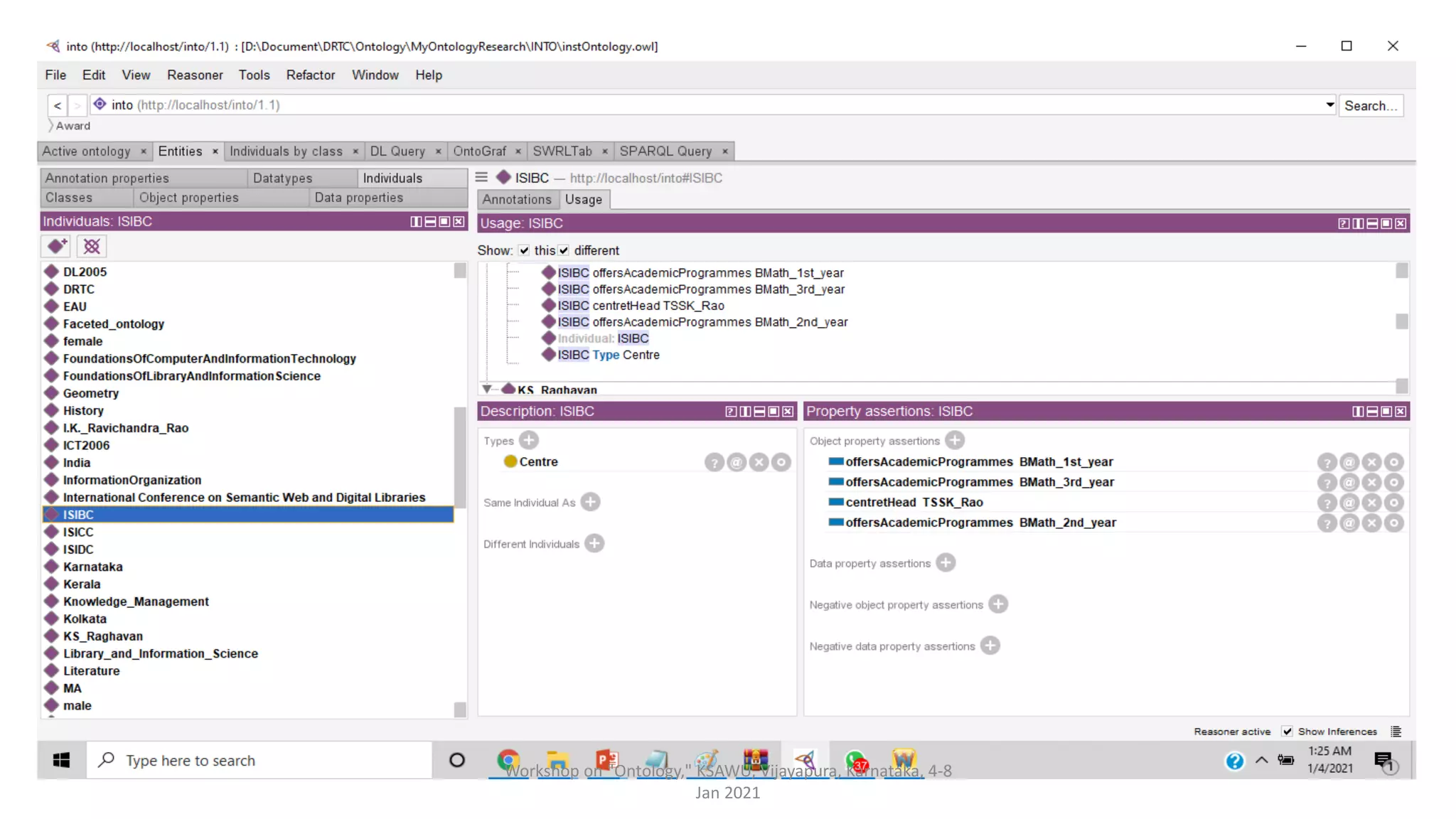
Task: Add Same Individual As entry
Action: (590, 502)
